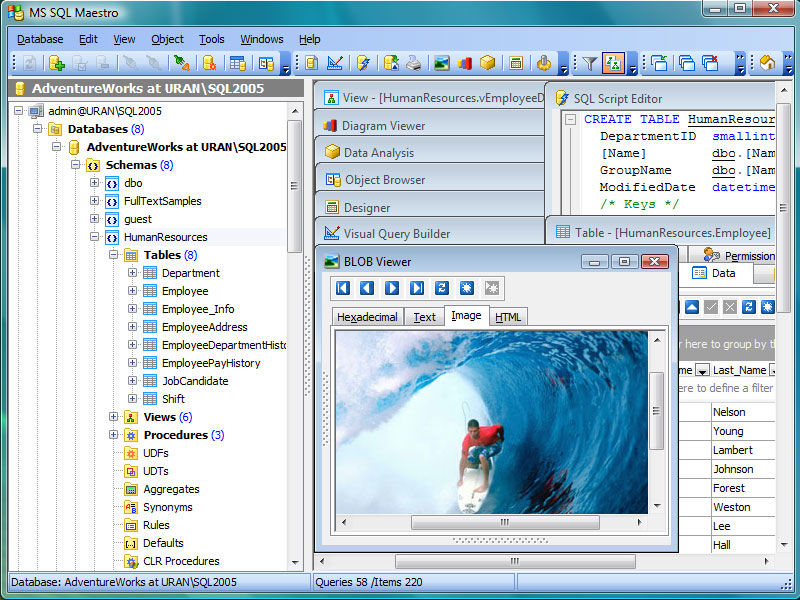800x600 pixels.
Task: Click last record arrow in BLOB Viewer
Action: click(x=416, y=288)
